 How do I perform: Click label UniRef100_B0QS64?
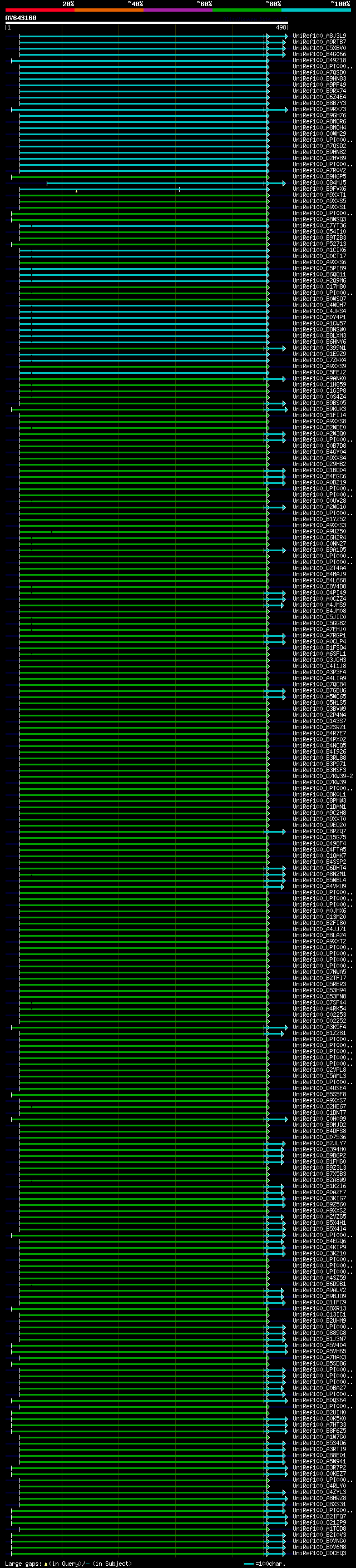(319, 1400)
